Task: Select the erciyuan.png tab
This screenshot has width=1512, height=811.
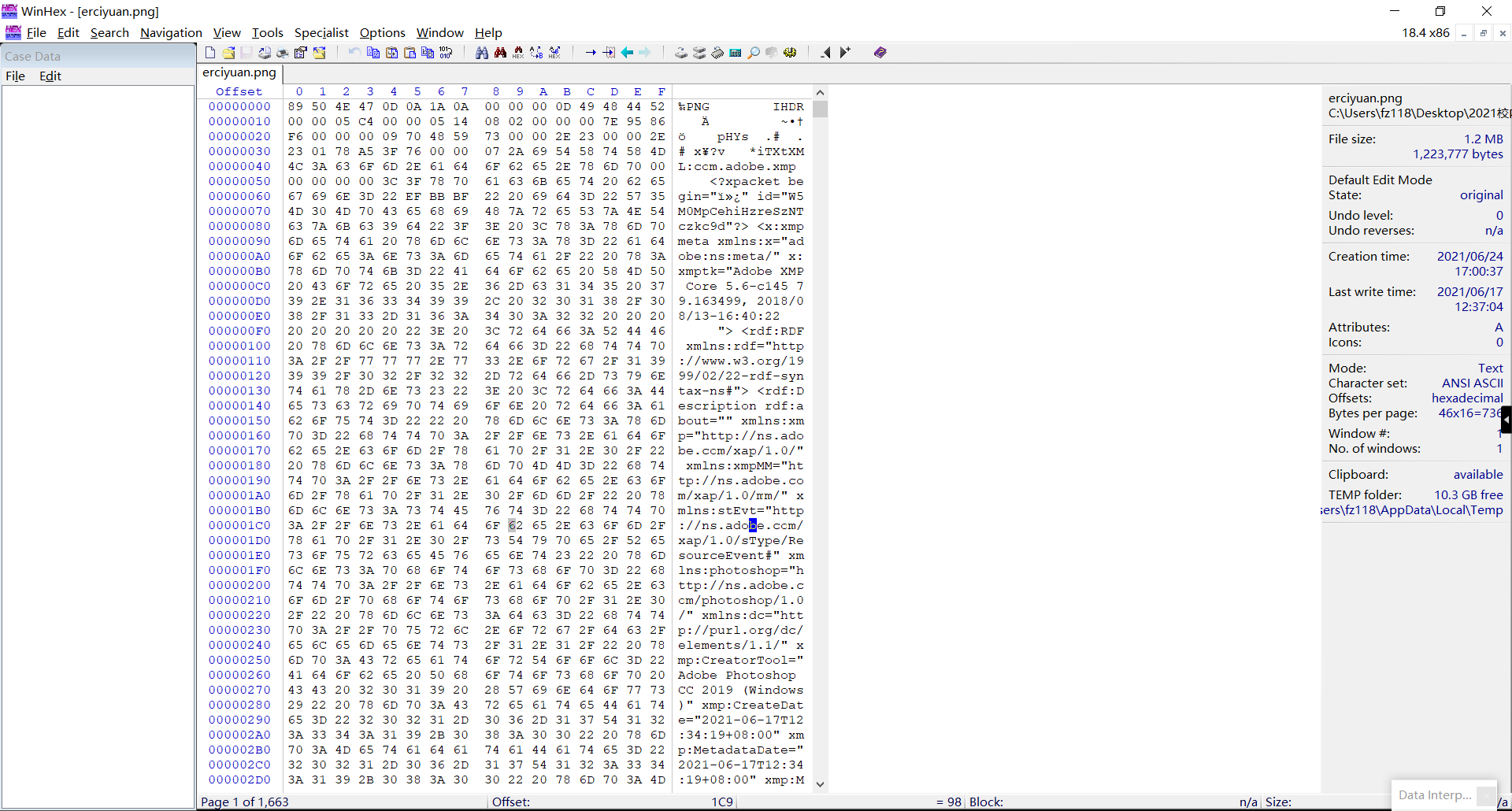Action: pyautogui.click(x=239, y=72)
